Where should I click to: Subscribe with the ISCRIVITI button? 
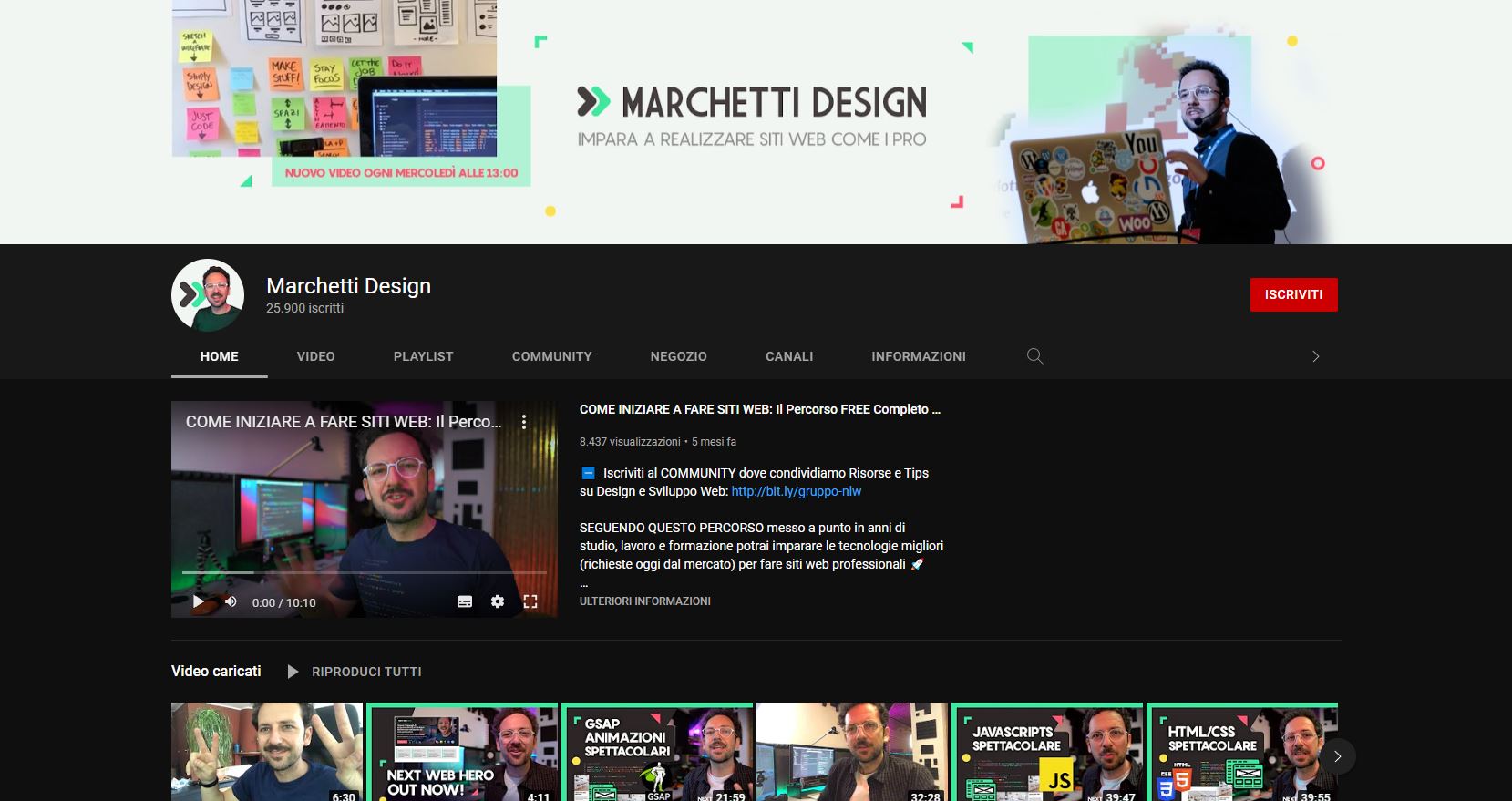point(1293,294)
